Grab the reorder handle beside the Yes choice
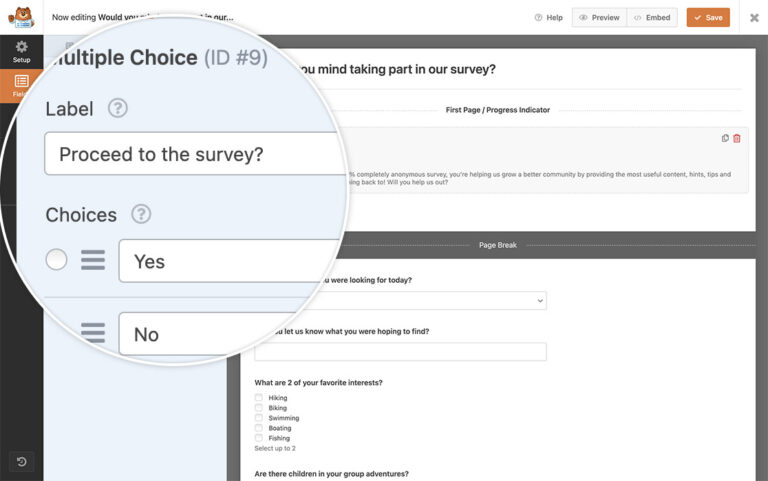 [93, 260]
